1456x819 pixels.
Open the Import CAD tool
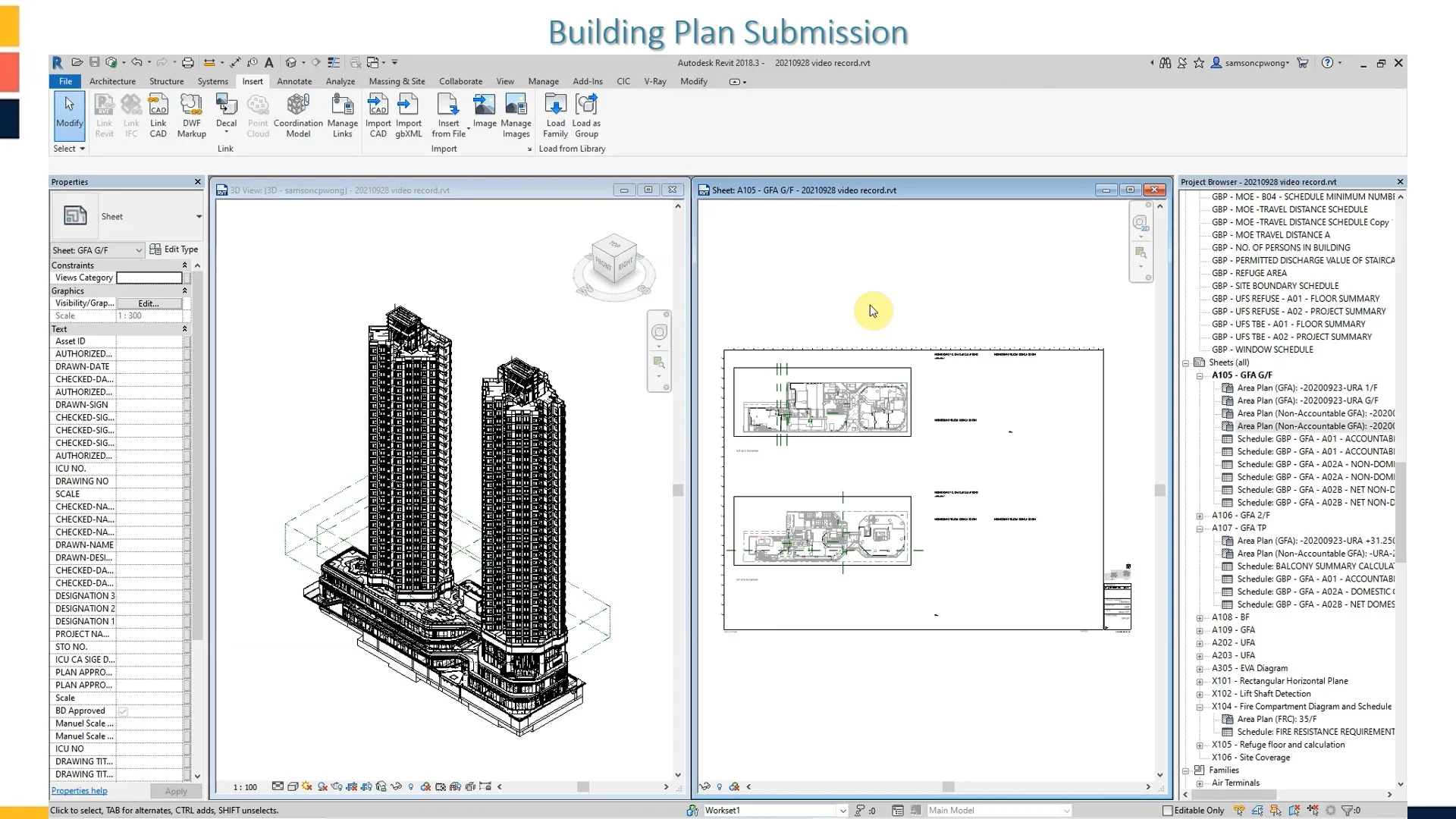coord(378,114)
